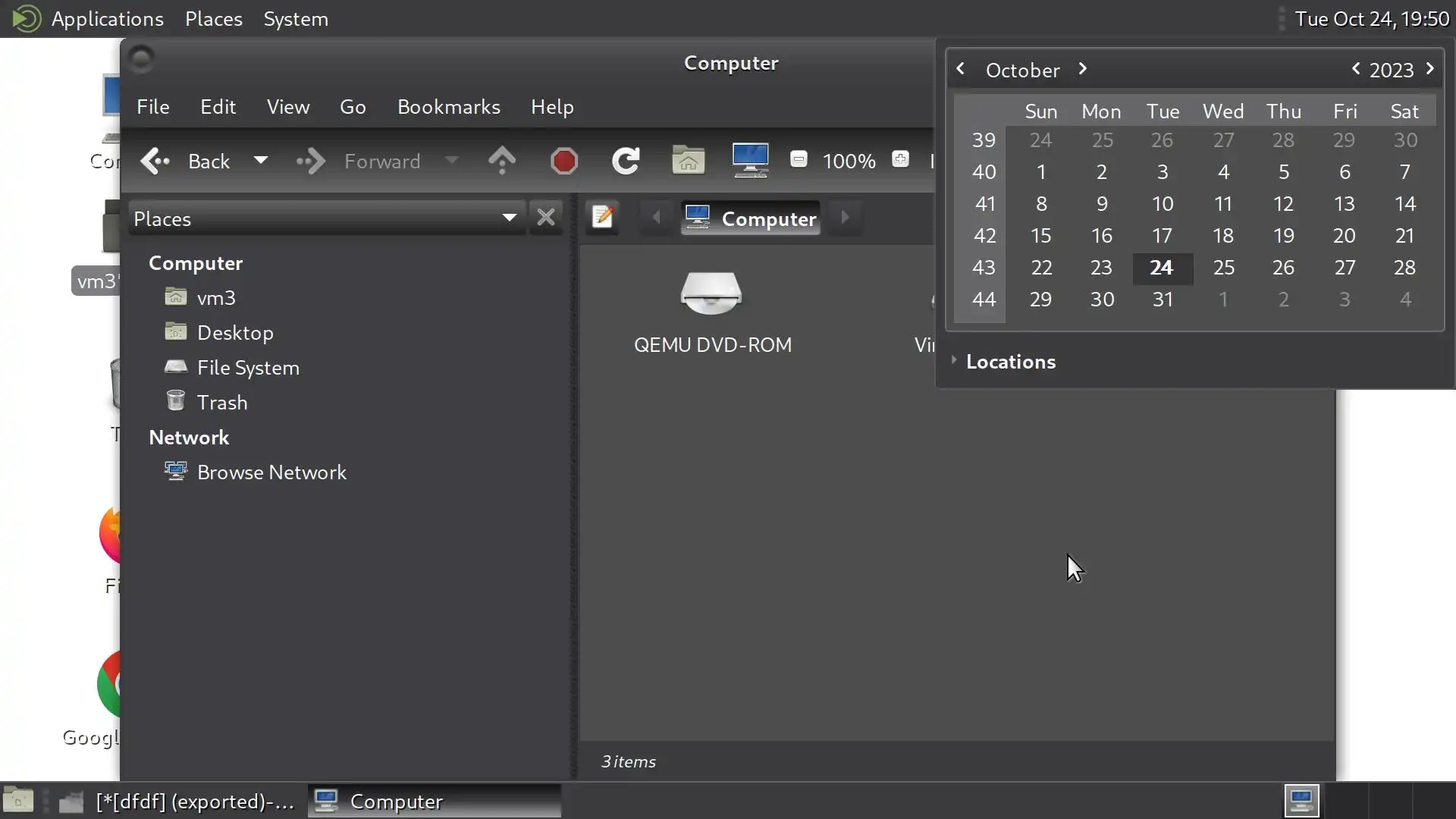Click show desktop icon in bottom panel
This screenshot has height=819, width=1456.
(x=18, y=801)
